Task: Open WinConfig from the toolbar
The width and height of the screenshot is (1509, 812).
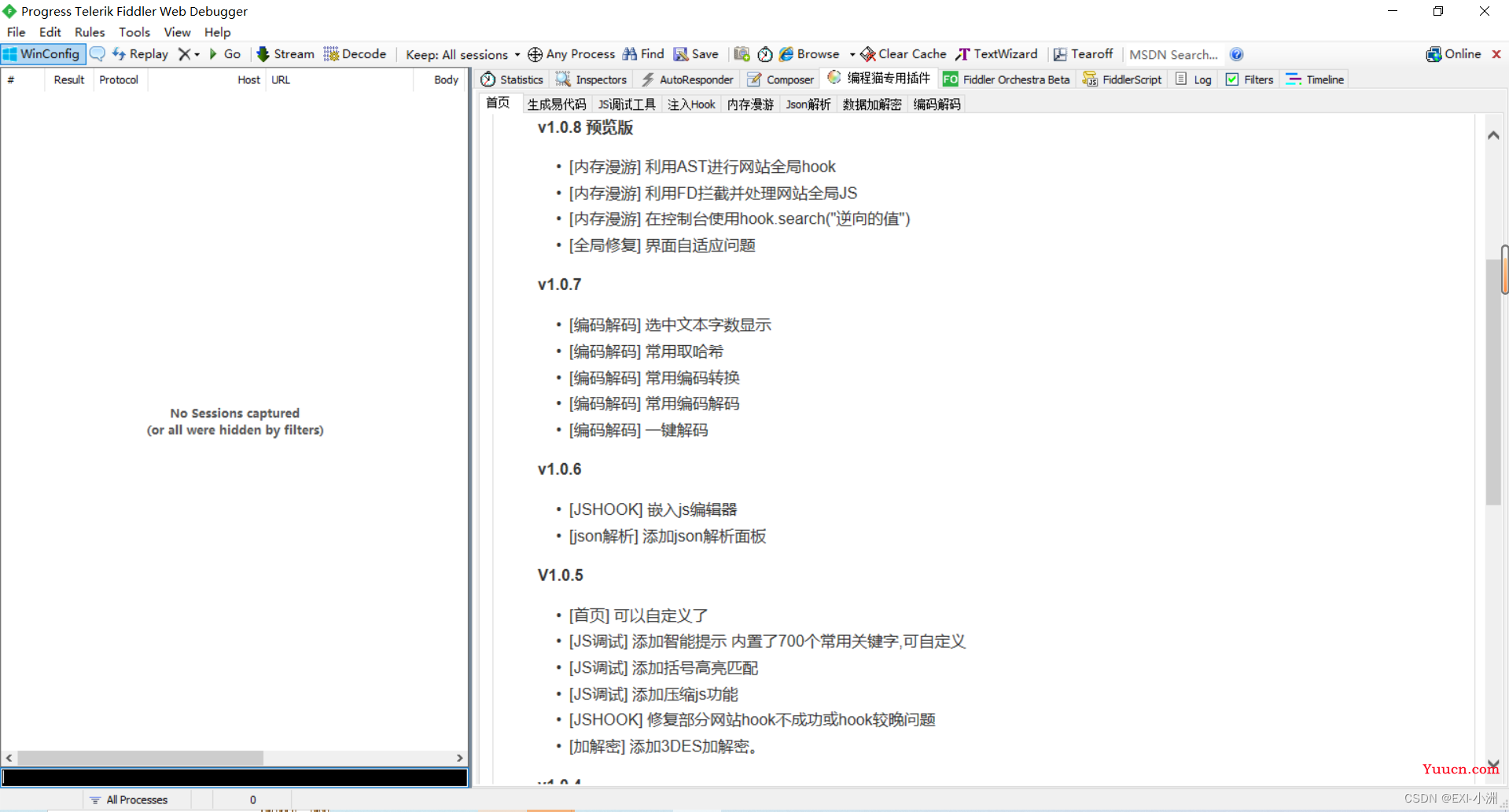Action: (42, 54)
